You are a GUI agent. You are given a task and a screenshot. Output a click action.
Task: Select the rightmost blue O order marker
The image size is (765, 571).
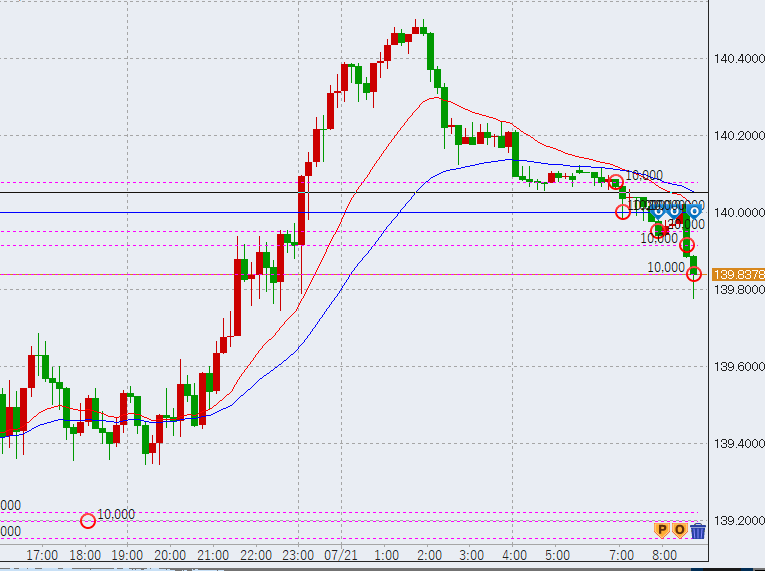692,210
